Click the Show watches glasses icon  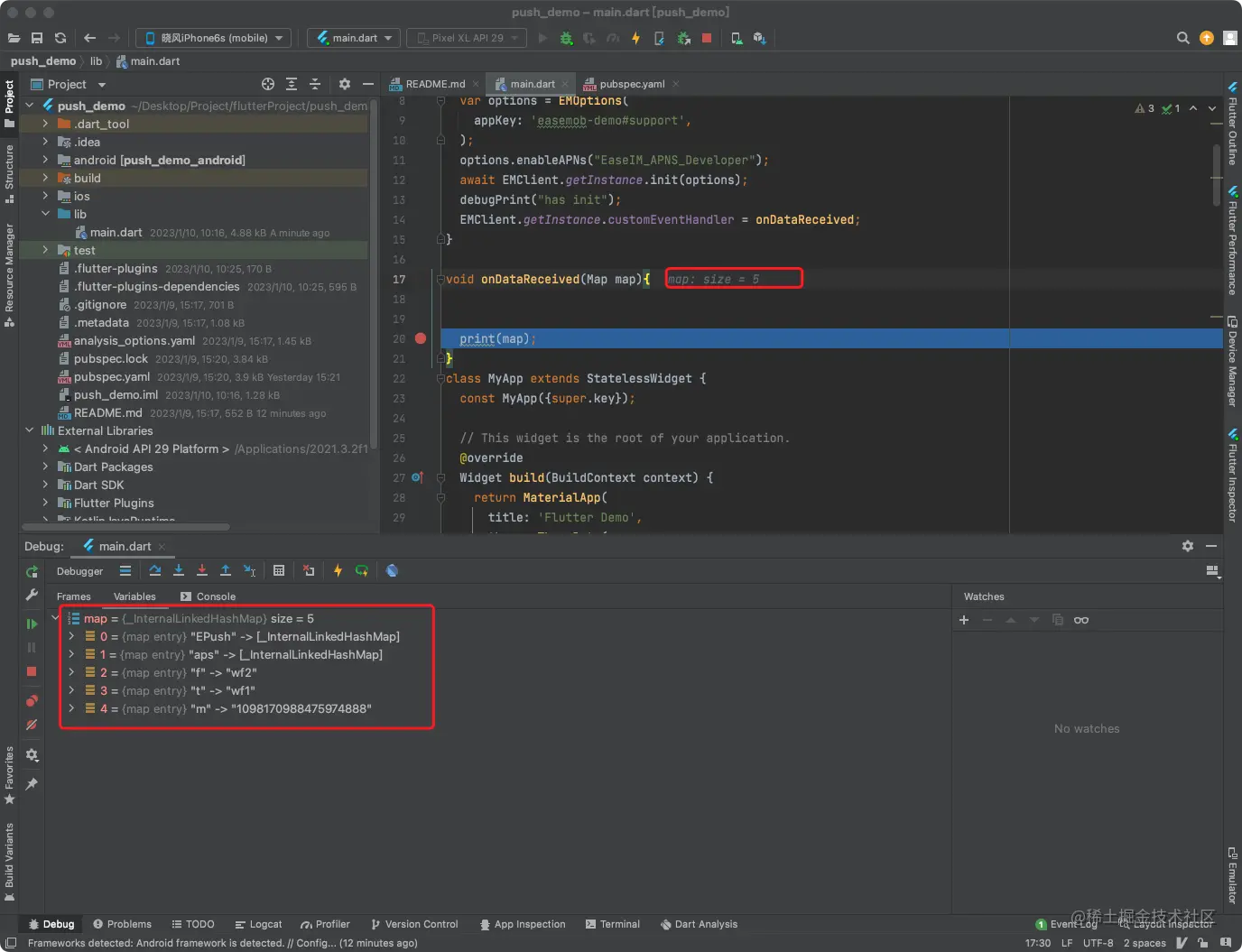tap(1081, 620)
